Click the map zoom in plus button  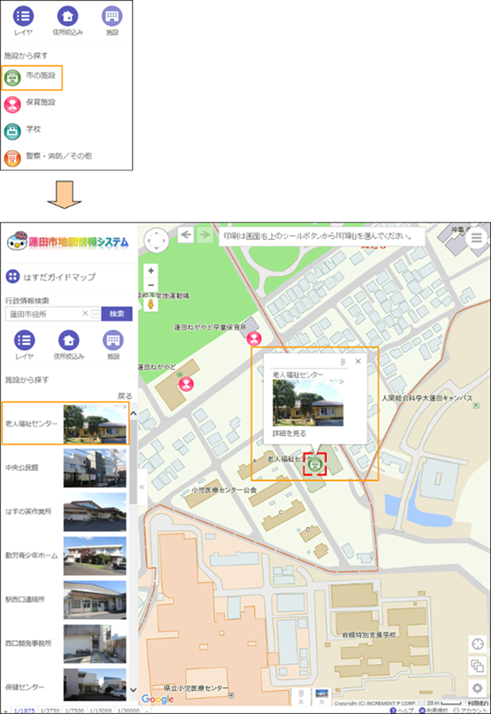pyautogui.click(x=151, y=270)
